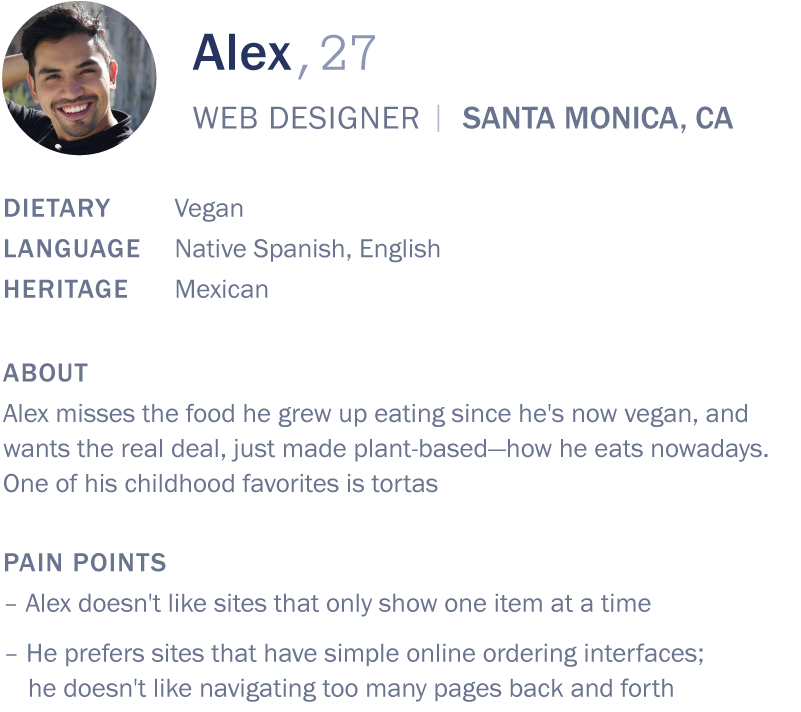Click the WEB DESIGNER job title
The height and width of the screenshot is (712, 801).
pos(306,118)
